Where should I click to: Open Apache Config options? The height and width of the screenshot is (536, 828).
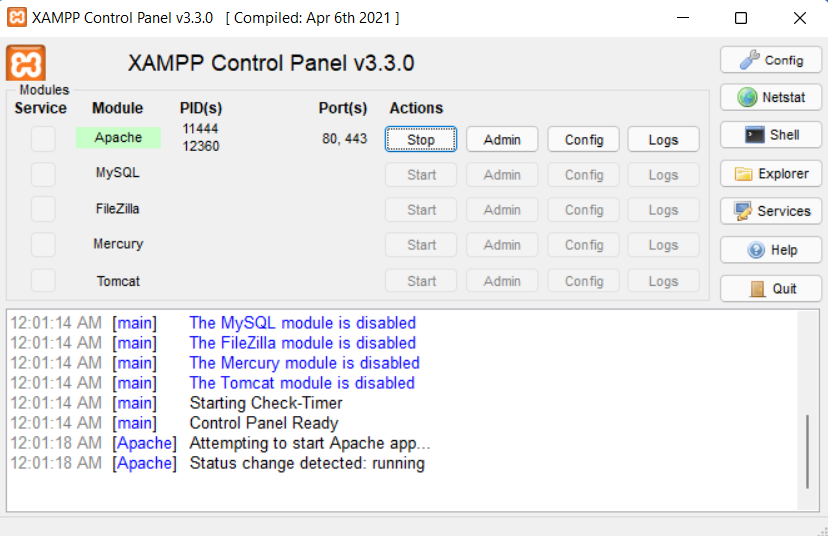[x=584, y=139]
